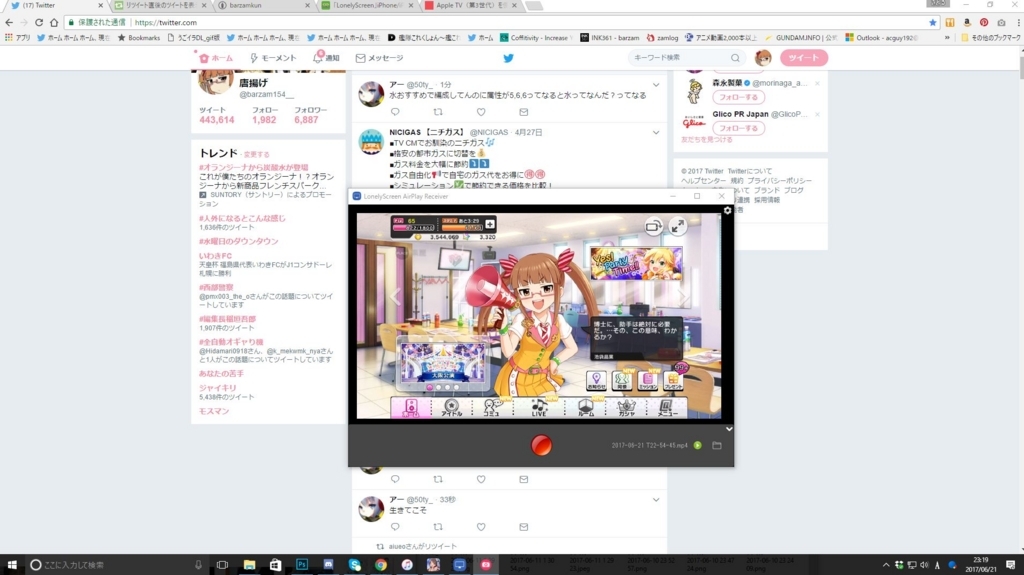Expand options chevron on the NICIGAS tweet
1024x575 pixels.
point(656,133)
